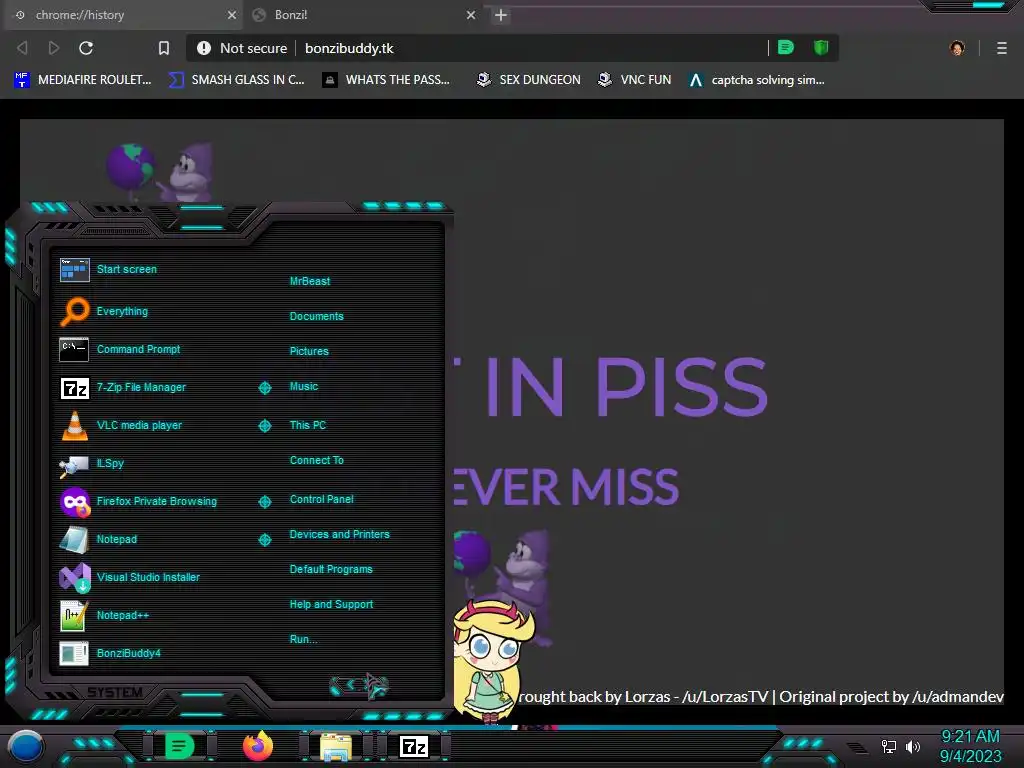Open Firefox from the taskbar
The image size is (1024, 768).
point(258,746)
